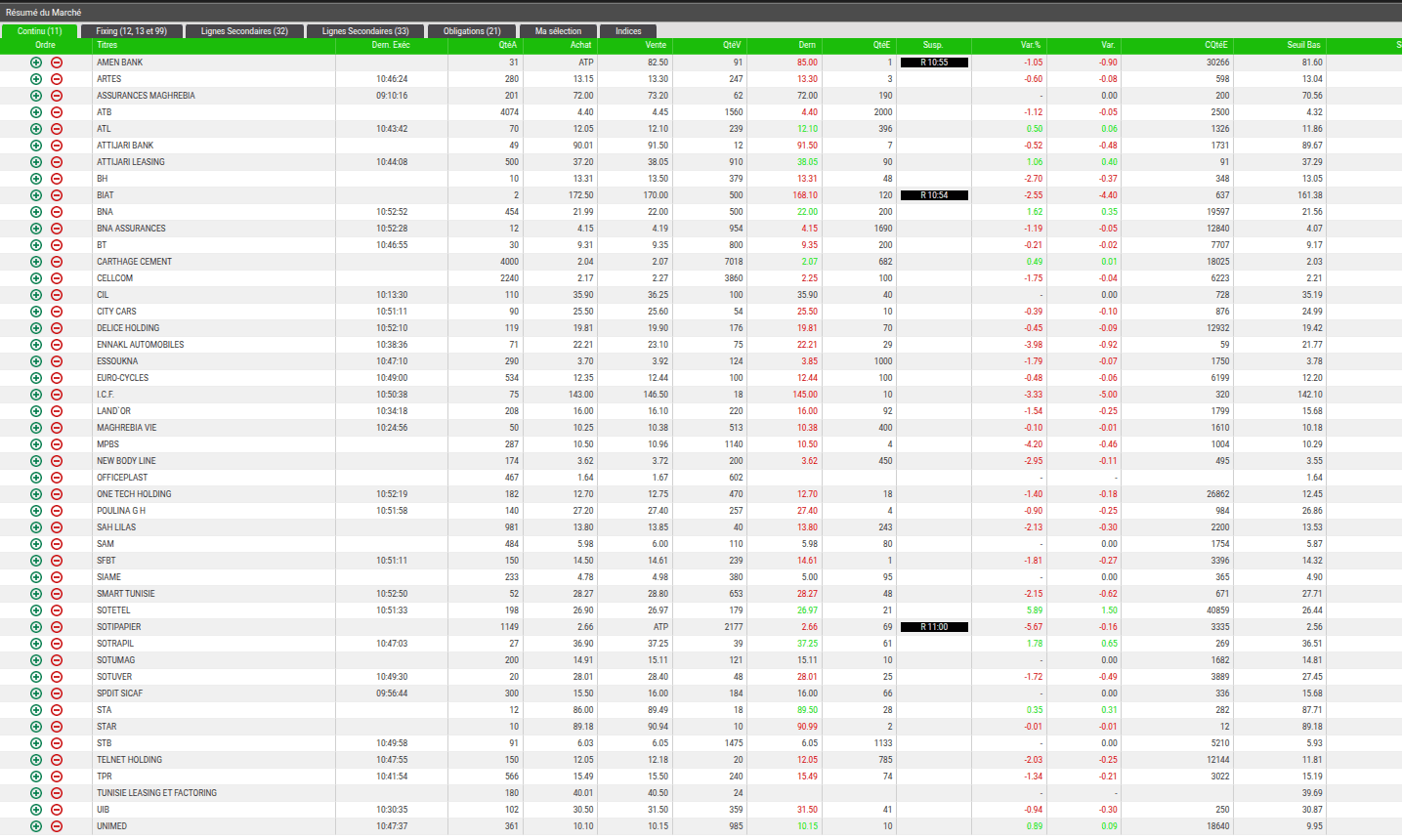Click the red minus icon in the CELLCOM row
The width and height of the screenshot is (1402, 840).
point(57,278)
